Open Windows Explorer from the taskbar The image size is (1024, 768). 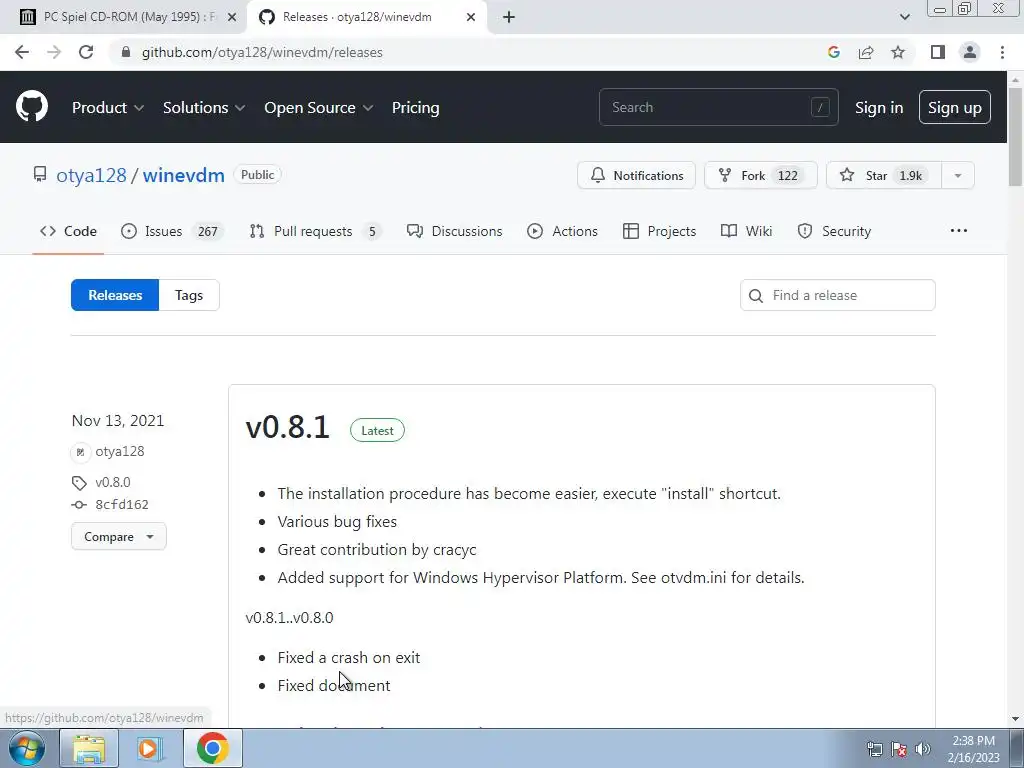[89, 748]
